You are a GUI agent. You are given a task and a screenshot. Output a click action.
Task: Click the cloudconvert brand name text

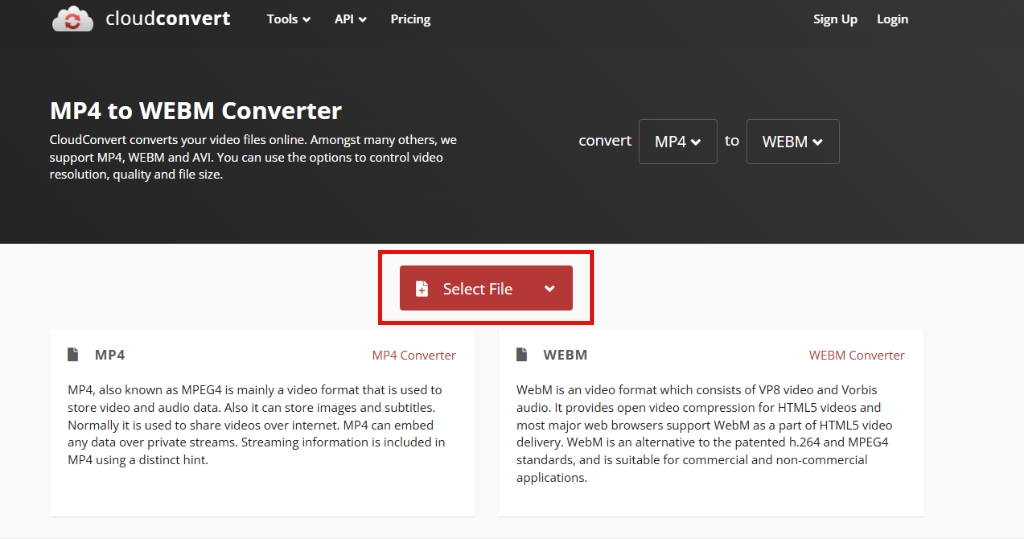[168, 19]
